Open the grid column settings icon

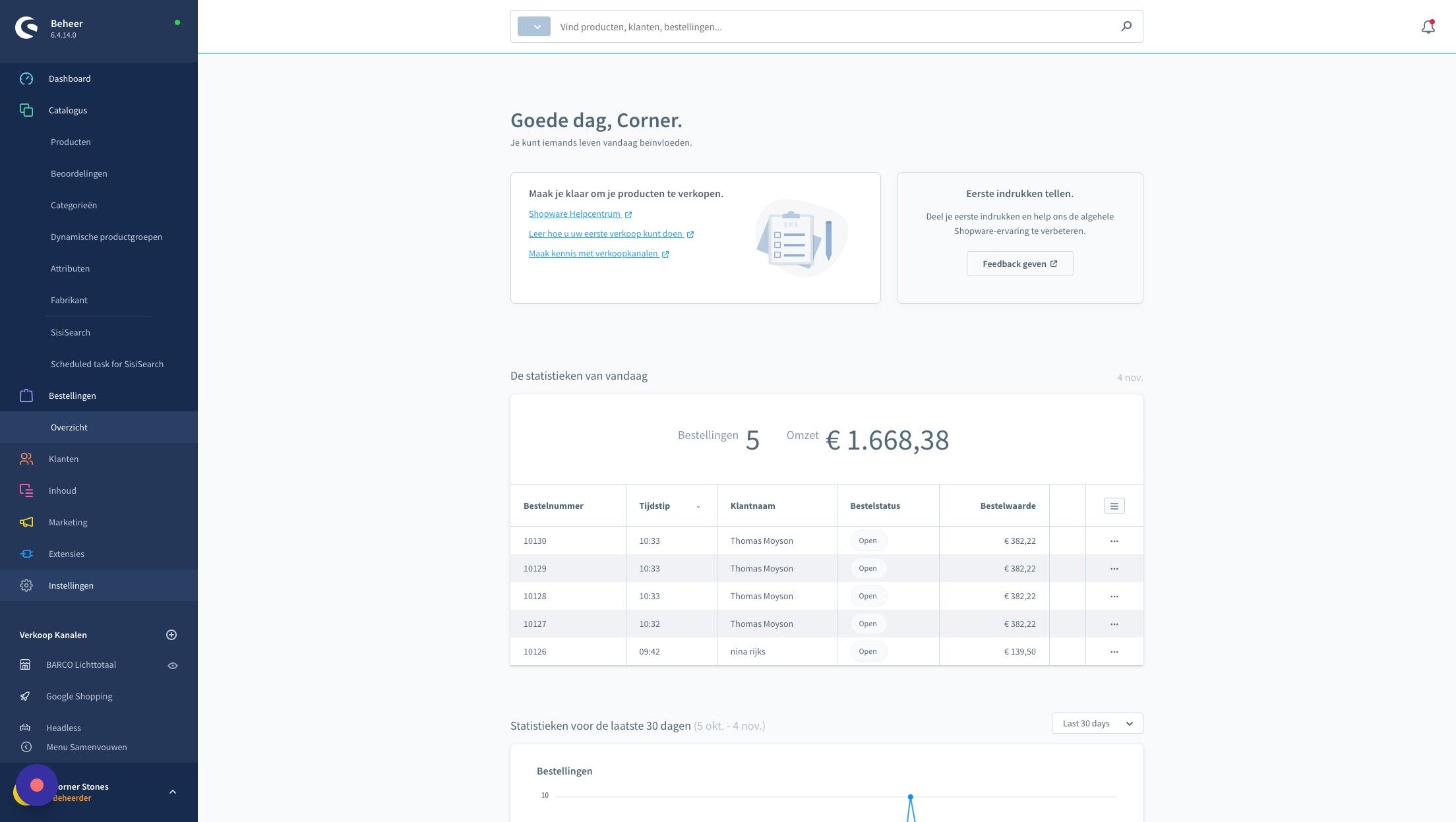coord(1114,506)
